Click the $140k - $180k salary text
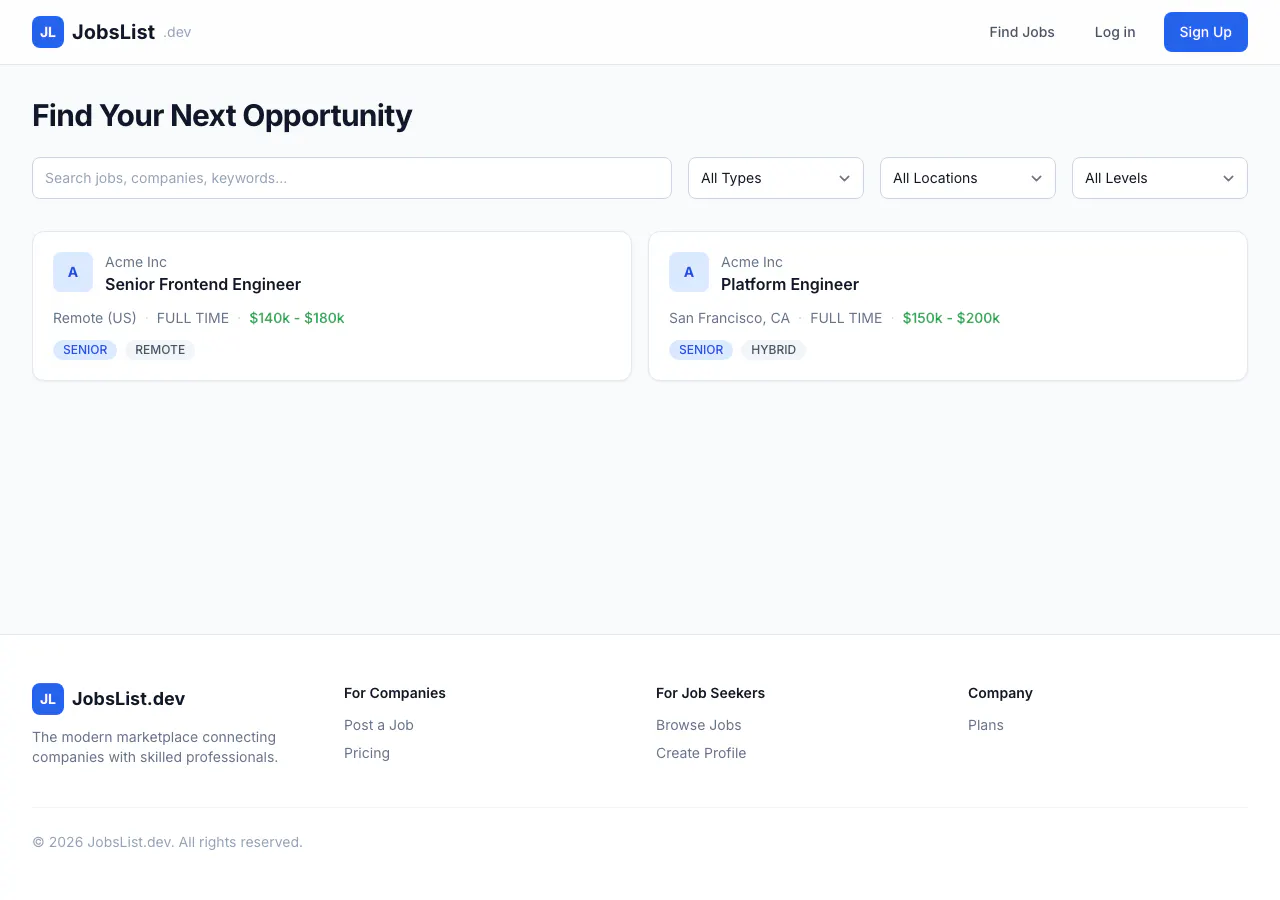 pyautogui.click(x=297, y=318)
